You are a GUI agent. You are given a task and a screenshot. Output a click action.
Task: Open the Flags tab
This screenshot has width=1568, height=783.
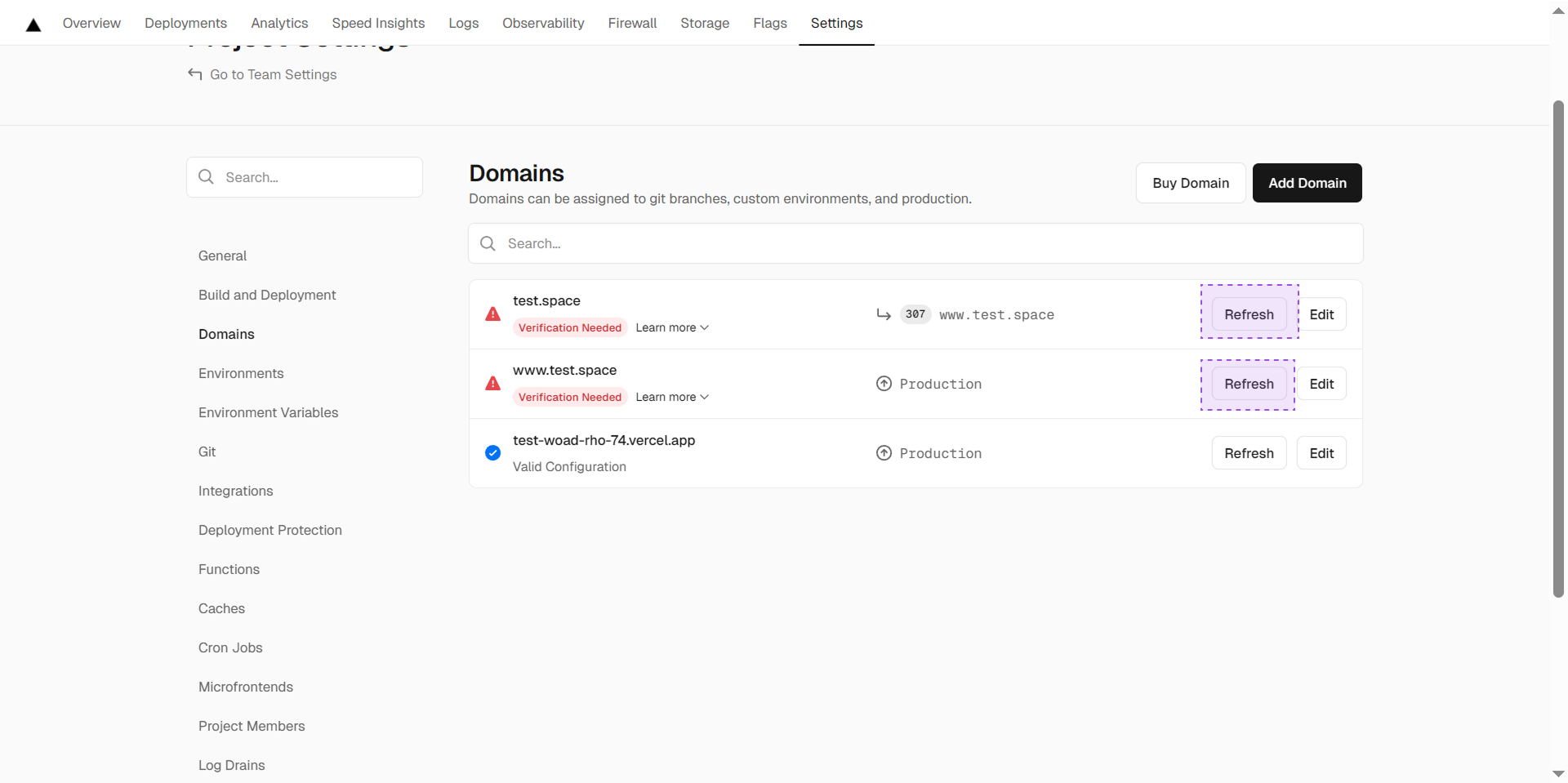[x=770, y=23]
